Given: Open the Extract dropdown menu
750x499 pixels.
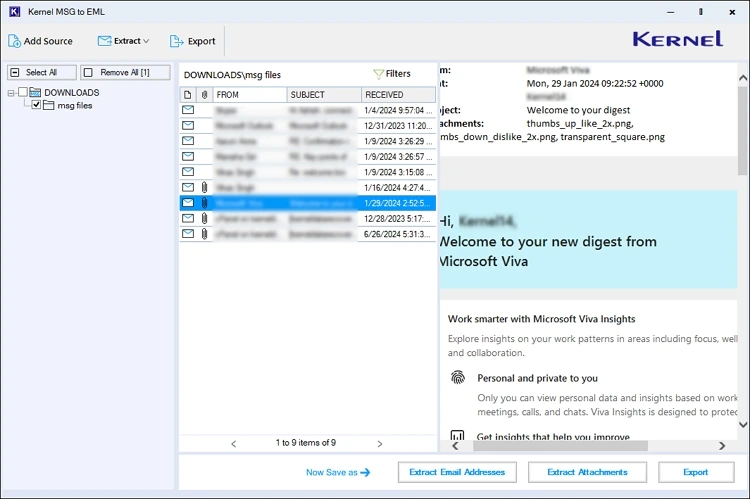Looking at the screenshot, I should [124, 41].
